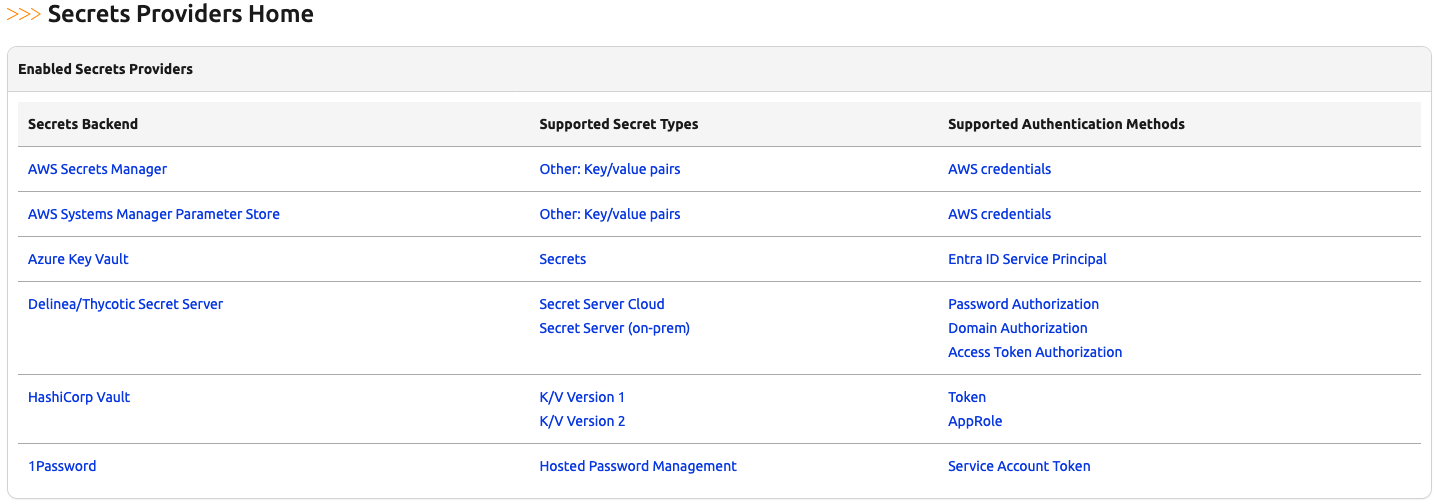
Task: Open the K/V Version 2 link
Action: [x=582, y=421]
